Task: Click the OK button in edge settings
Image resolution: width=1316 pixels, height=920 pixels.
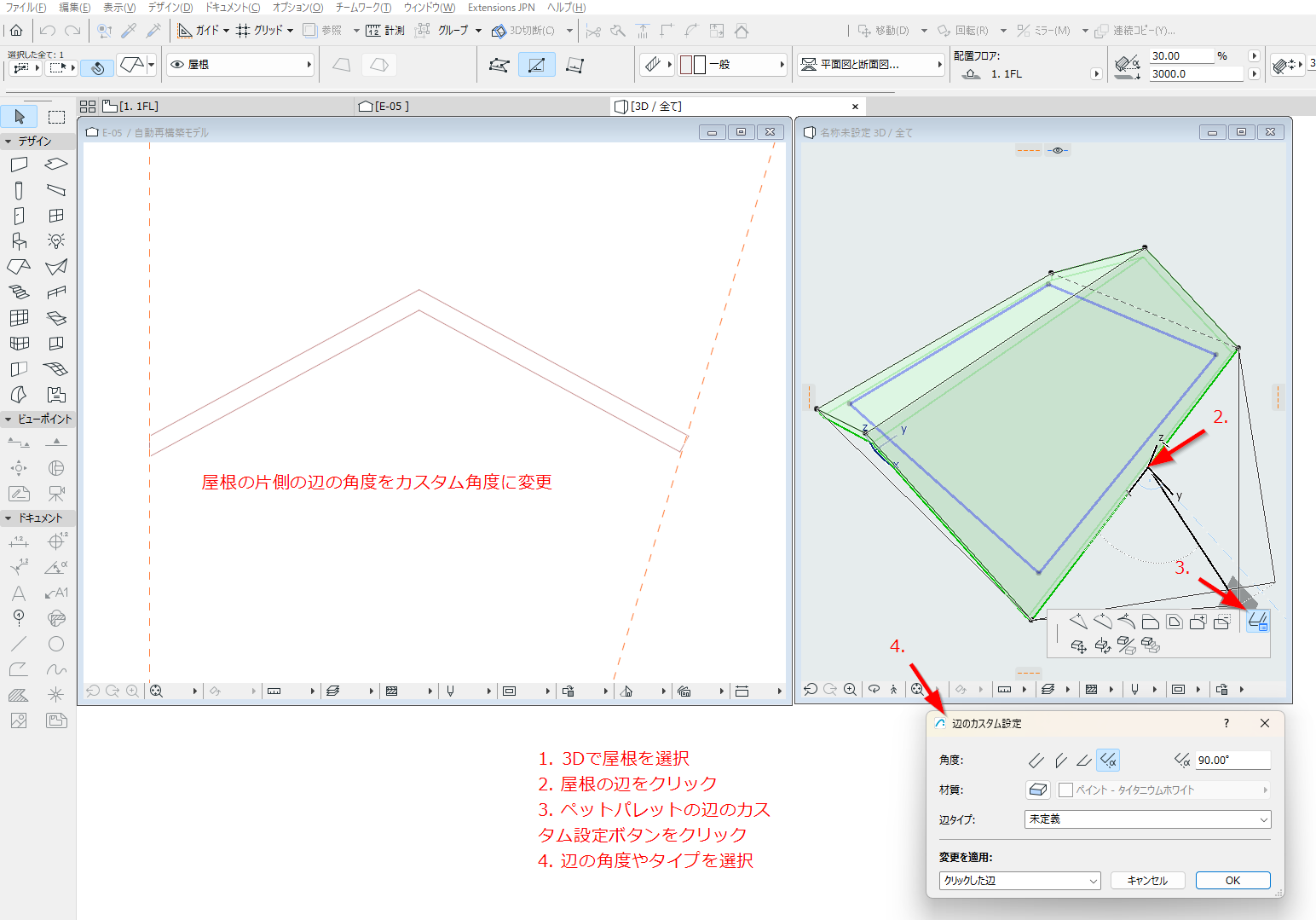Action: click(1232, 881)
